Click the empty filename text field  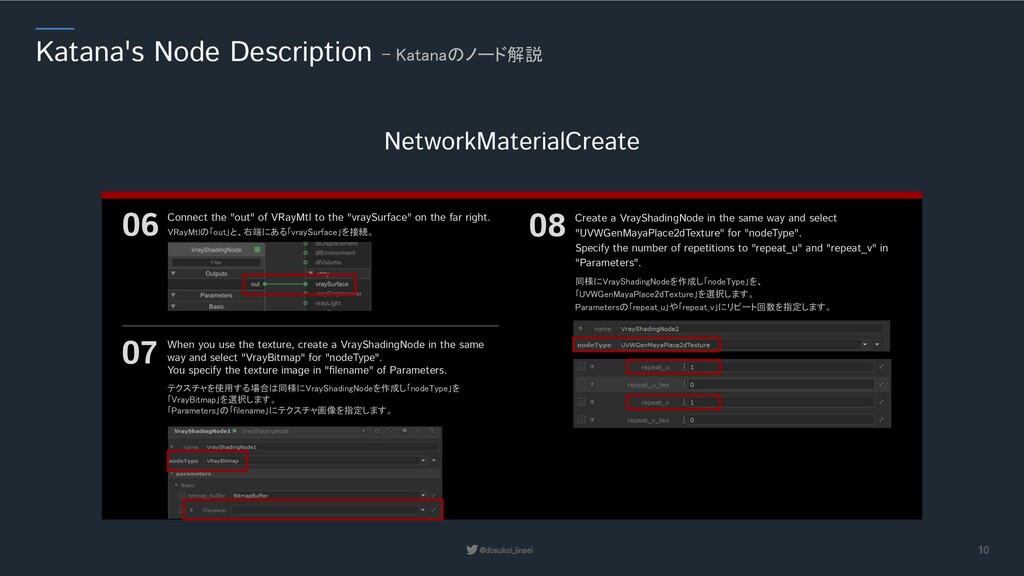click(x=325, y=510)
